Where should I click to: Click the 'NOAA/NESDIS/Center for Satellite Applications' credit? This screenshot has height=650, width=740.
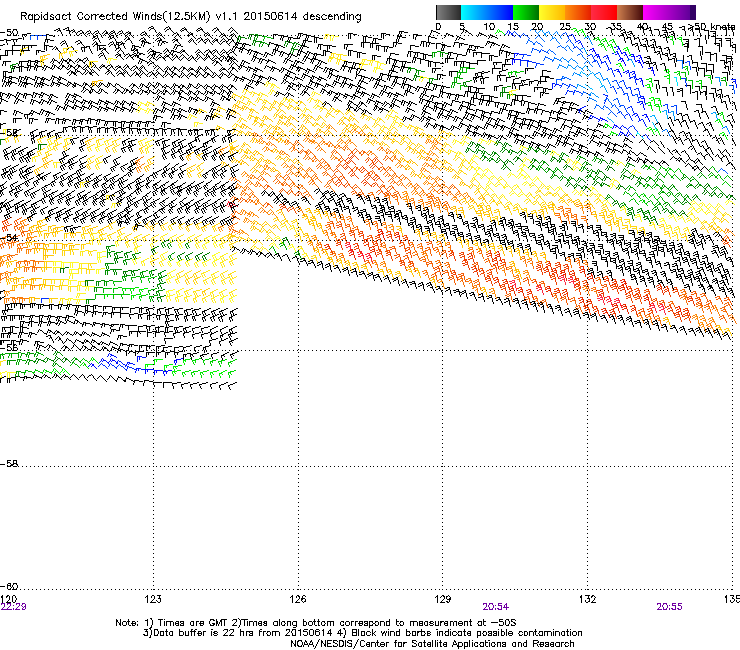[432, 644]
